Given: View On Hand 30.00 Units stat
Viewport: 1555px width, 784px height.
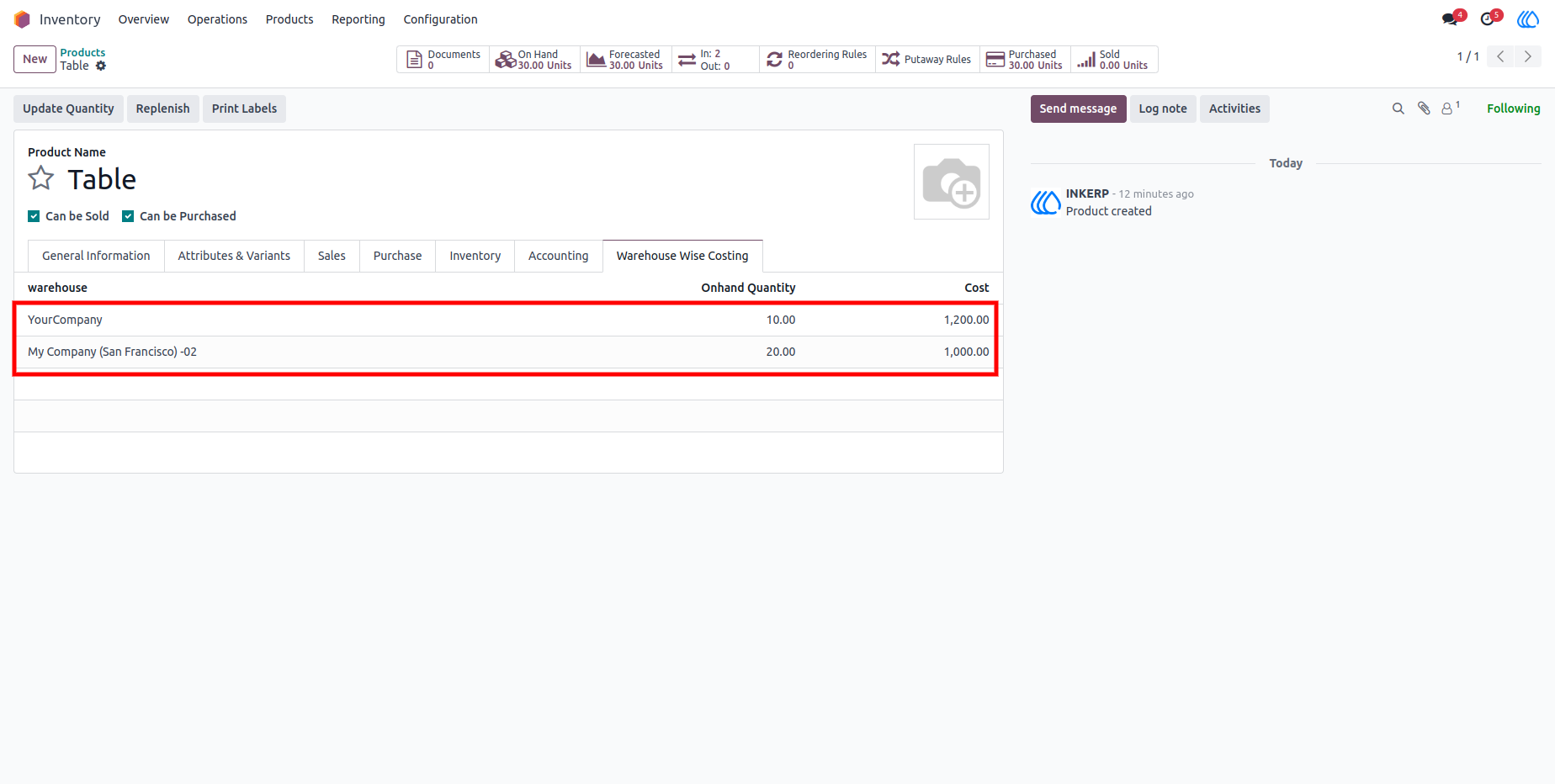Looking at the screenshot, I should point(534,60).
